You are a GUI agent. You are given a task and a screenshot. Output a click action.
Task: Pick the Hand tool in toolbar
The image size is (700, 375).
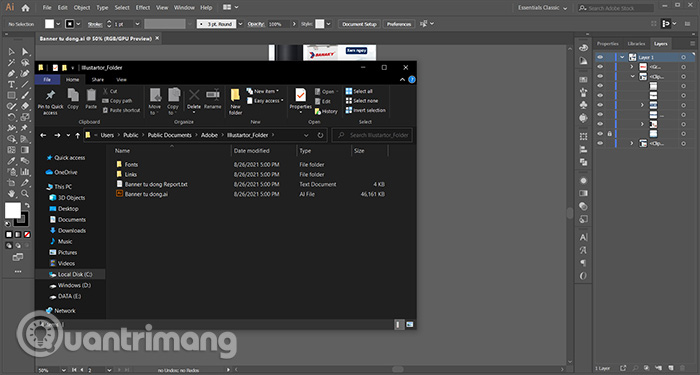pos(12,194)
